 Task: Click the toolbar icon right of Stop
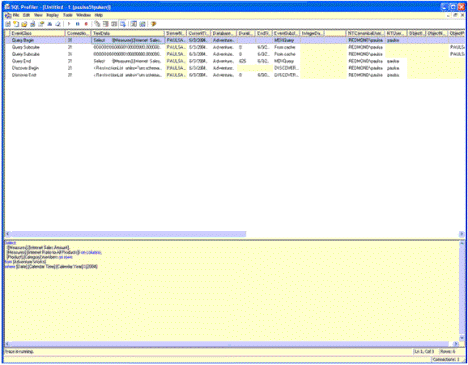pyautogui.click(x=97, y=24)
